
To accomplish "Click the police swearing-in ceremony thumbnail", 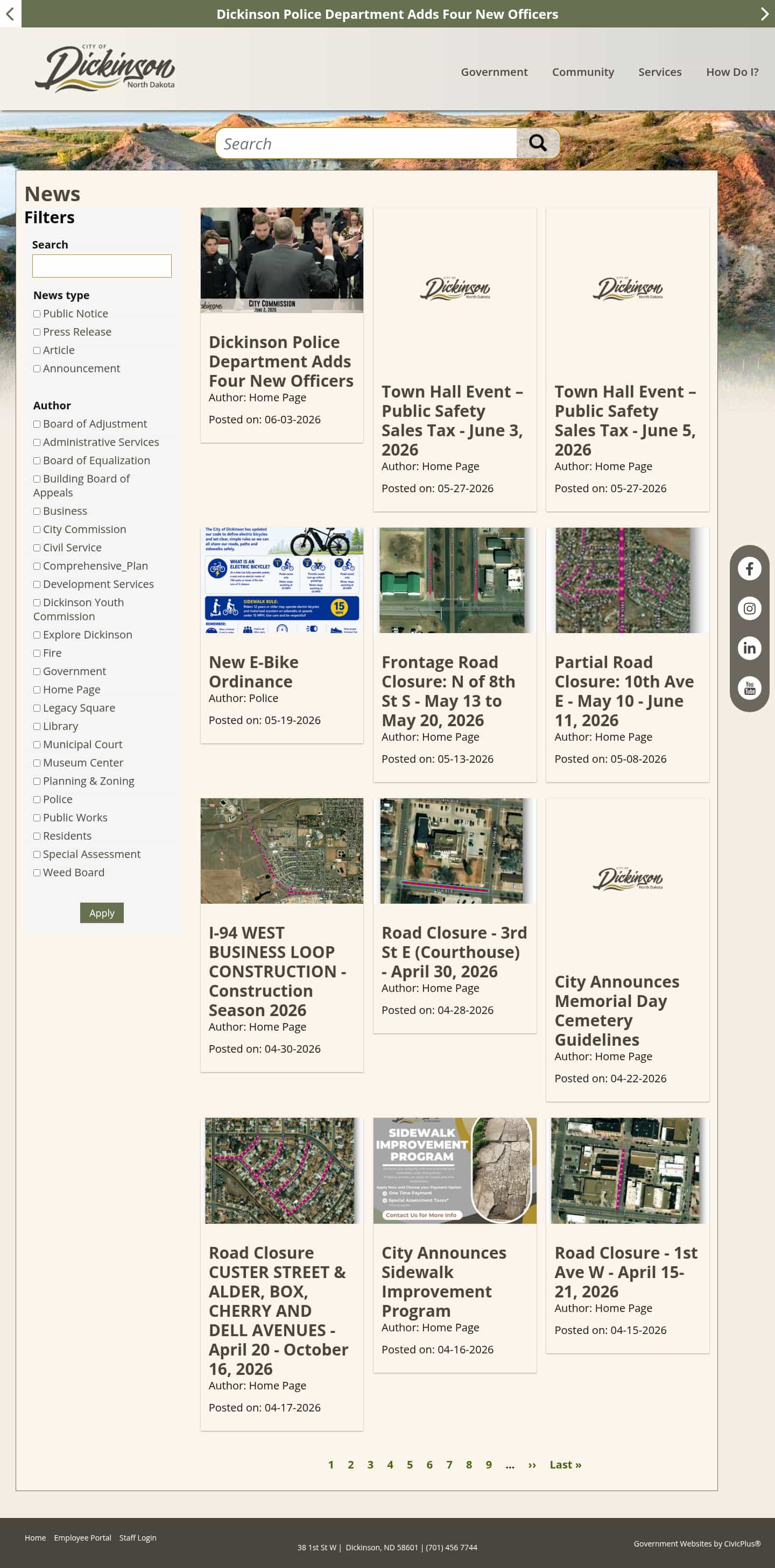I will click(282, 260).
